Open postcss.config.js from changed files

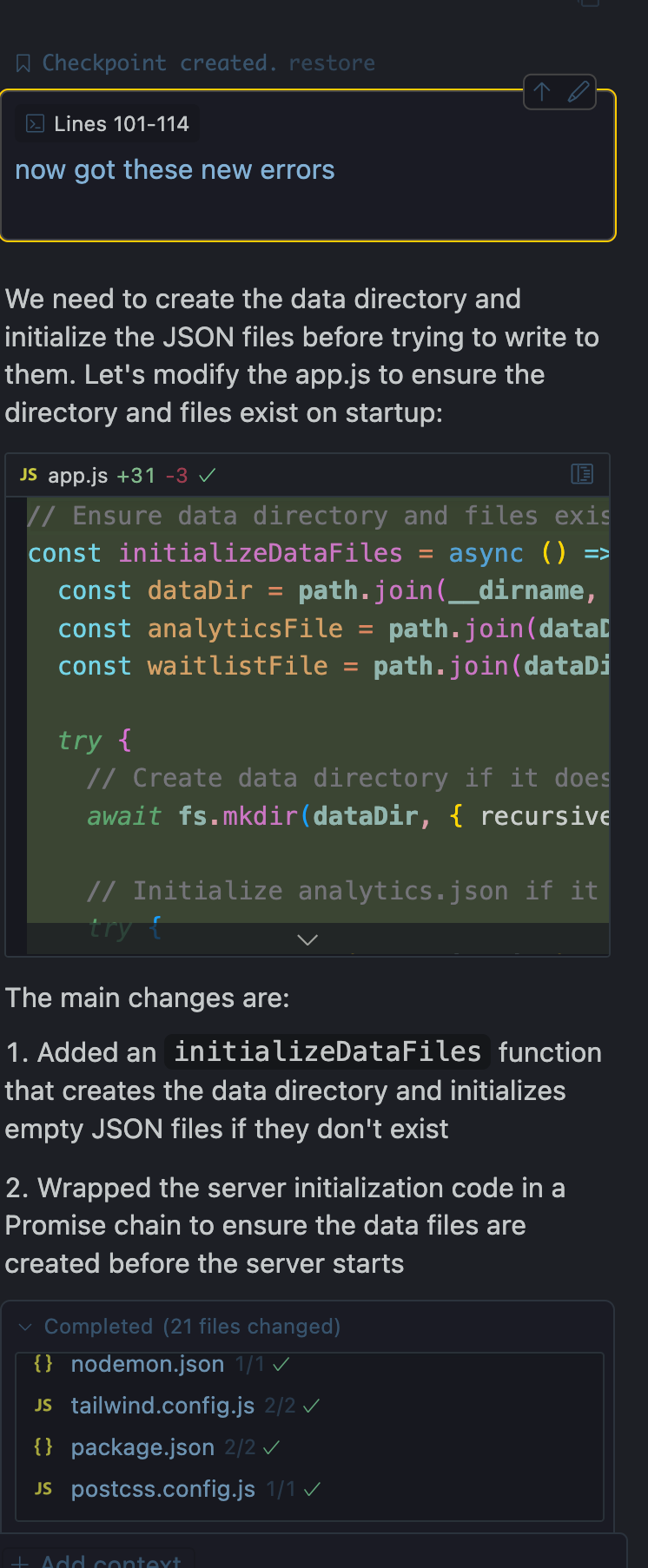[163, 1489]
